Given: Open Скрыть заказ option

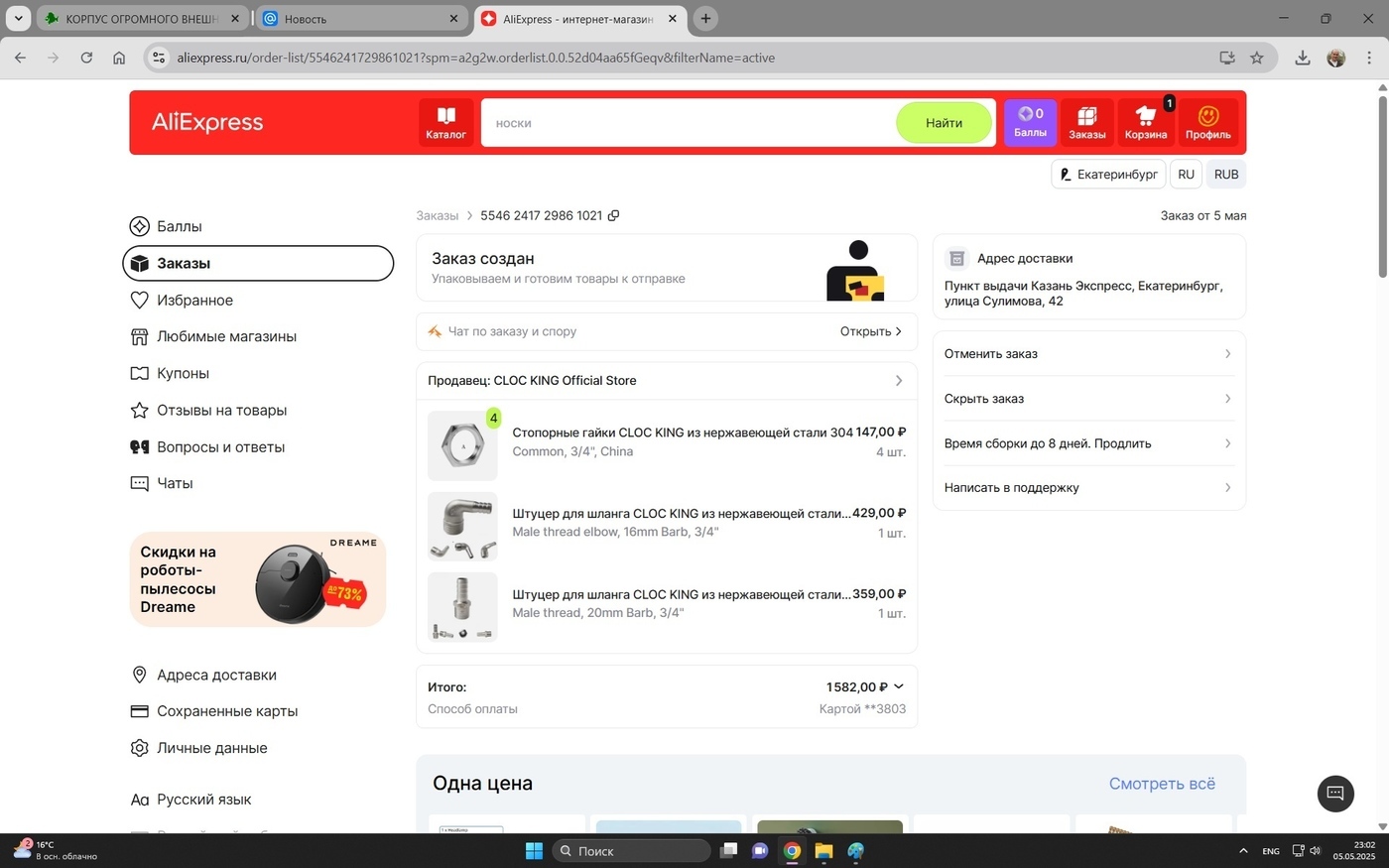Looking at the screenshot, I should coord(1088,399).
